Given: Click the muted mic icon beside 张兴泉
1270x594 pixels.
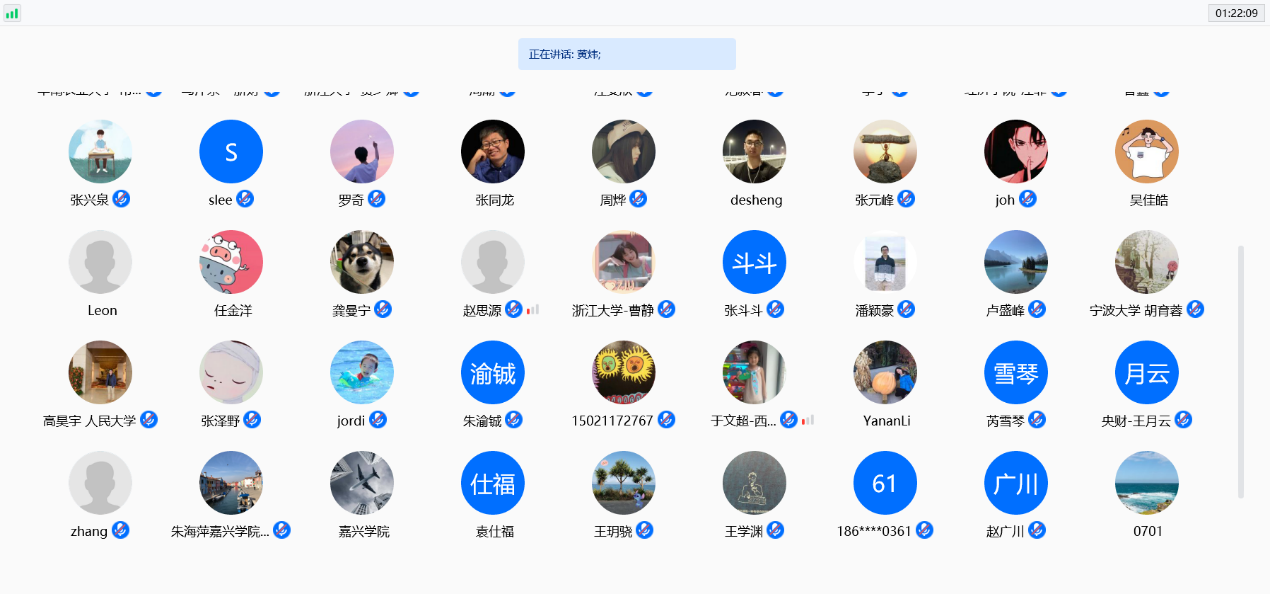Looking at the screenshot, I should pos(122,198).
